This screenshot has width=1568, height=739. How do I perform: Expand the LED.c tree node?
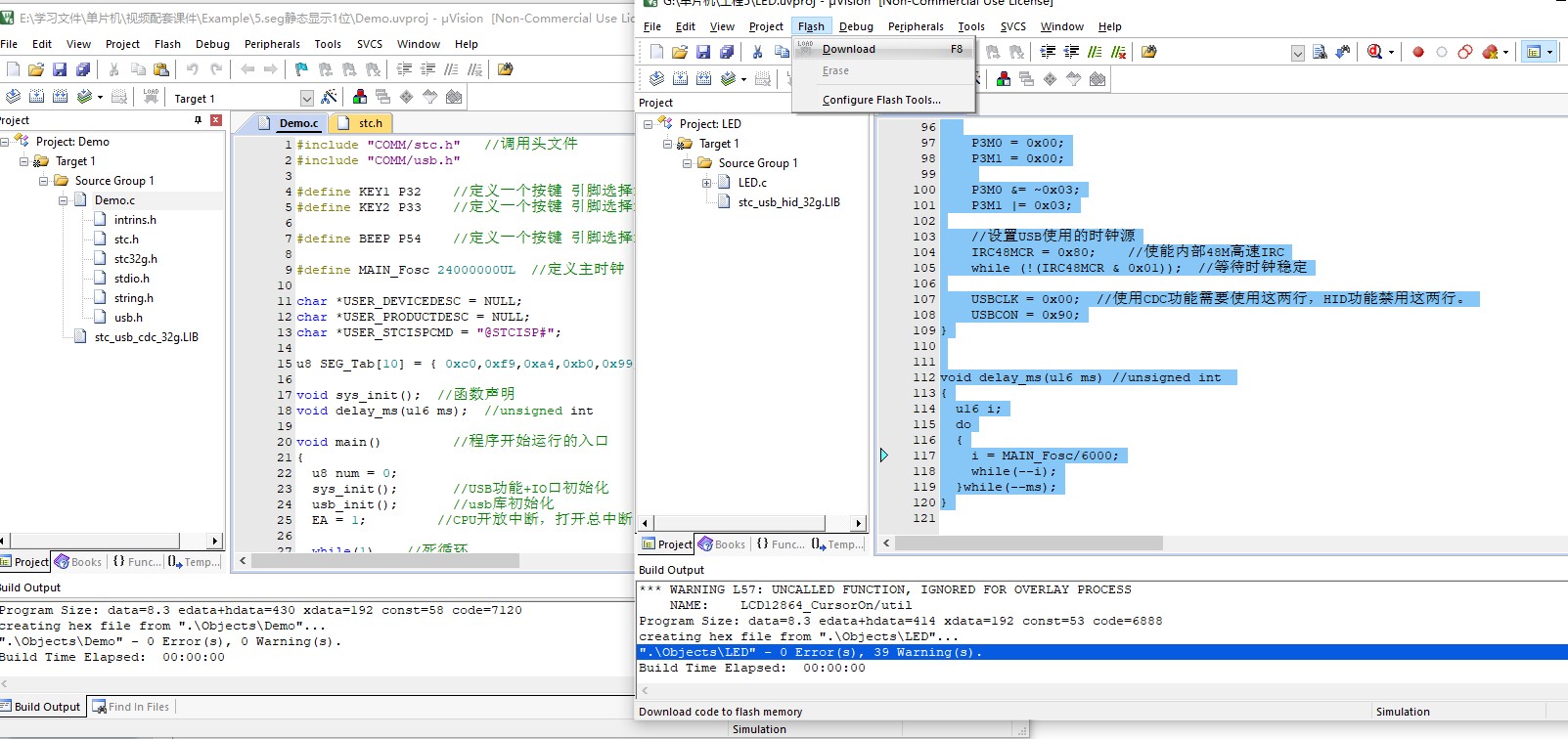coord(706,183)
